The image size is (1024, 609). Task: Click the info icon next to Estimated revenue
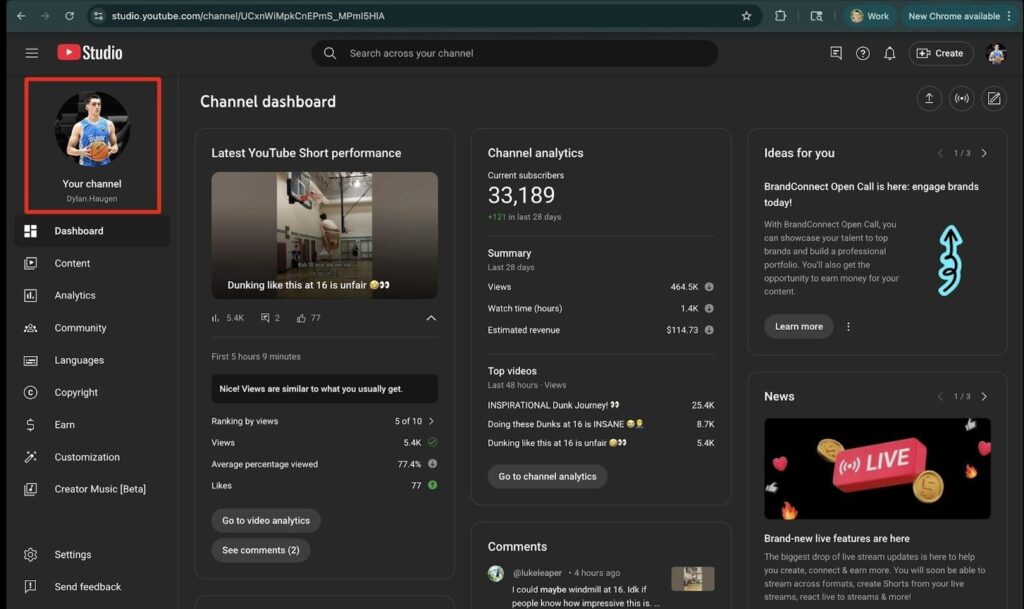[708, 330]
